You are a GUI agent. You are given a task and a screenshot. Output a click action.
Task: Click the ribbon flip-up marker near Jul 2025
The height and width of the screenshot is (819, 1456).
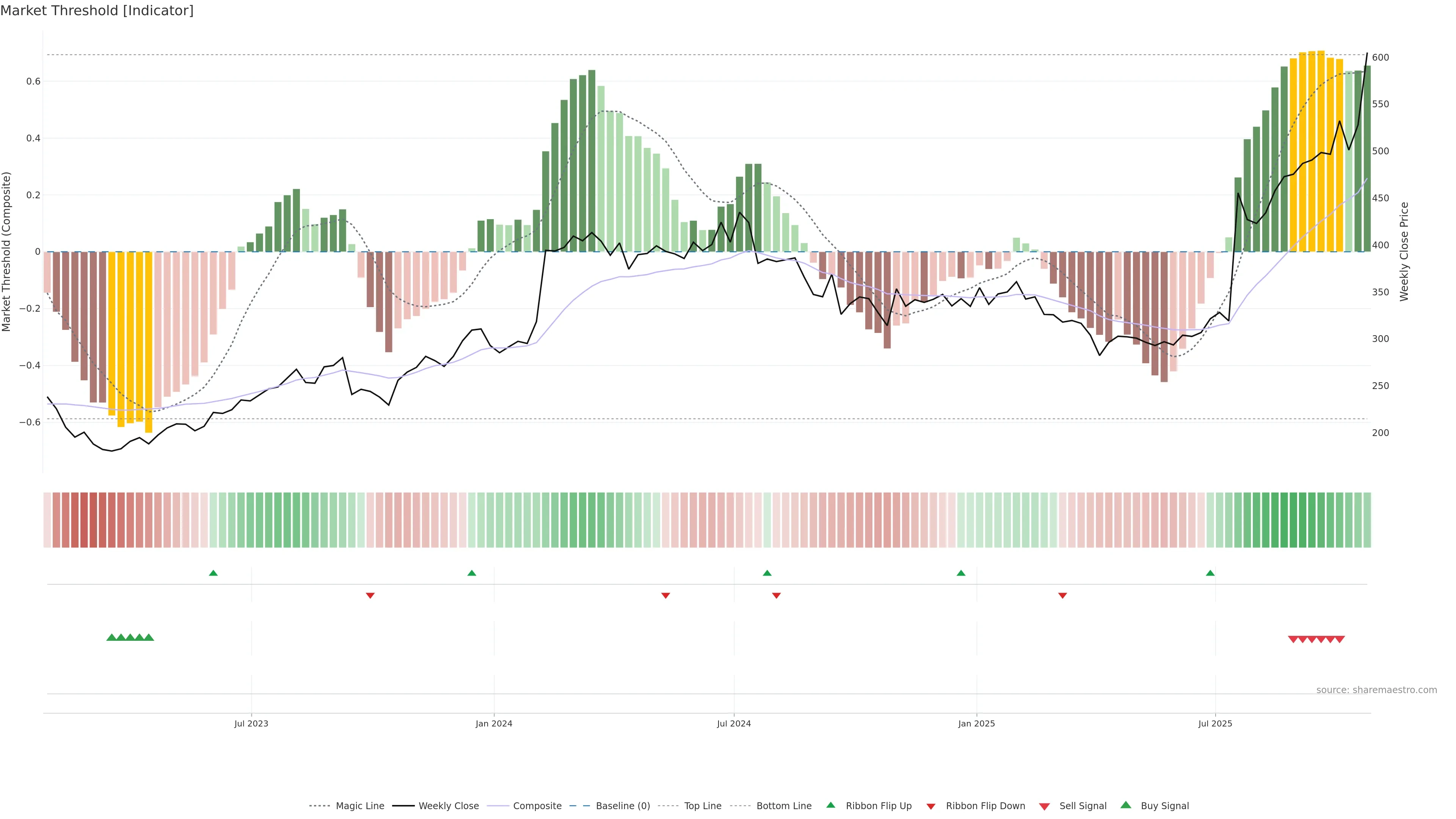(1210, 573)
